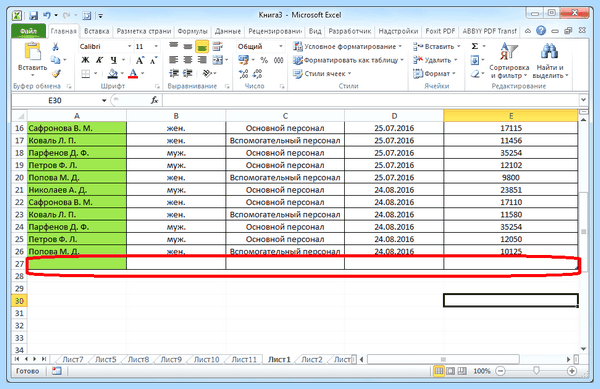
Task: Open Сортировка и фильтр menu
Action: (509, 60)
